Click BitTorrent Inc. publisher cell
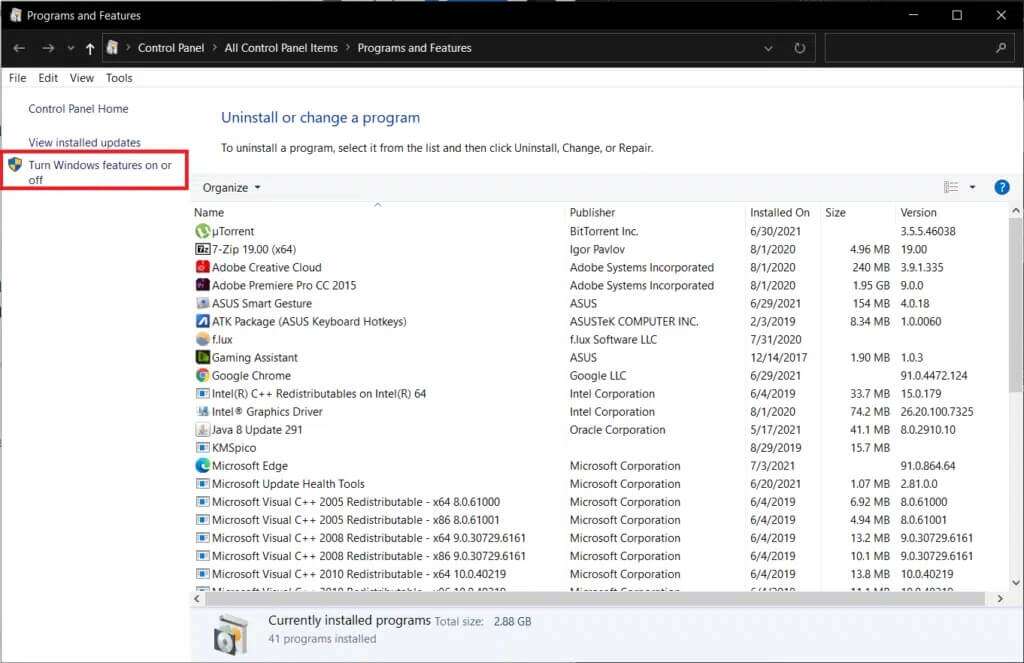Viewport: 1024px width, 663px height. coord(604,231)
